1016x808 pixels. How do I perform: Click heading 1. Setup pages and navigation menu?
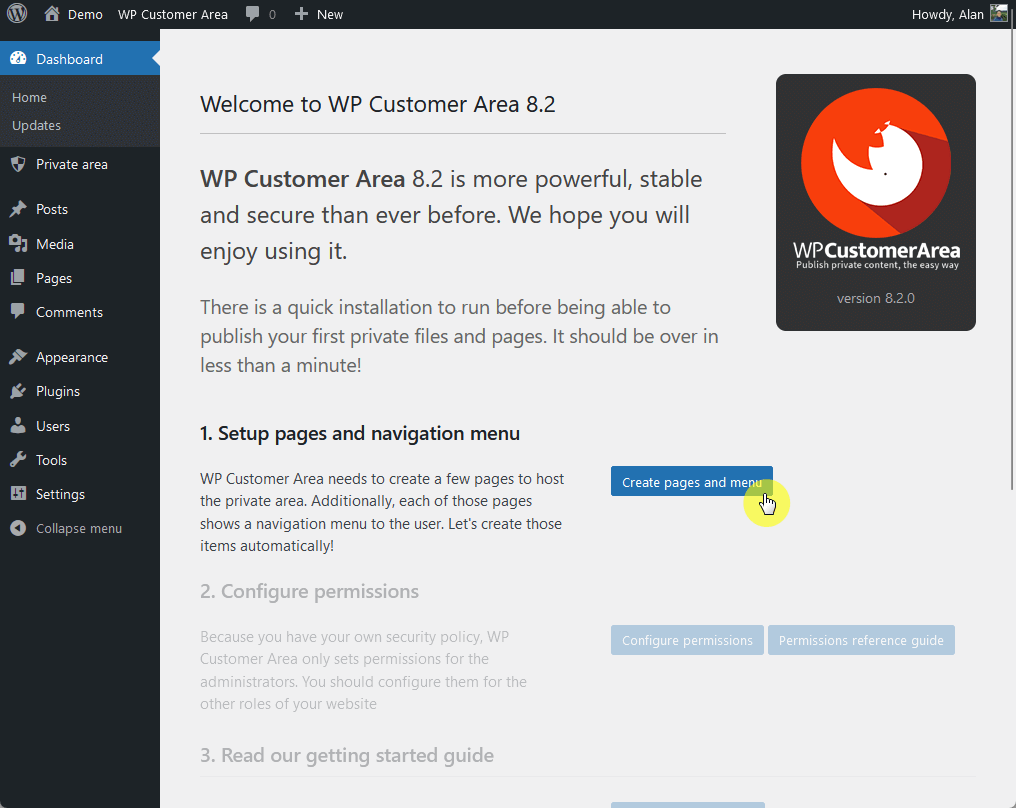pyautogui.click(x=360, y=433)
